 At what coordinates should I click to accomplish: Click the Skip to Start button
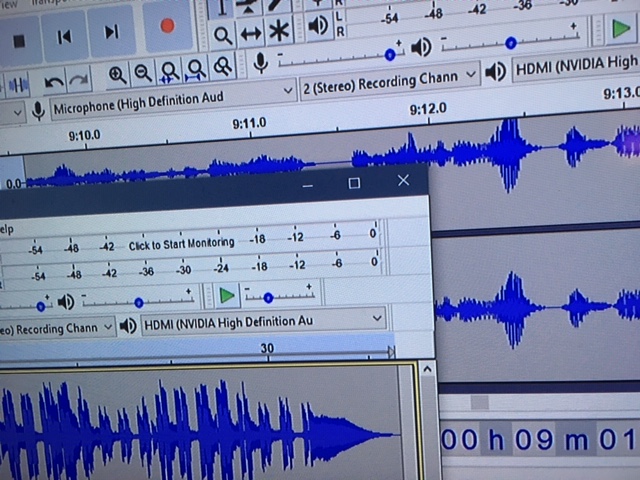(x=64, y=37)
